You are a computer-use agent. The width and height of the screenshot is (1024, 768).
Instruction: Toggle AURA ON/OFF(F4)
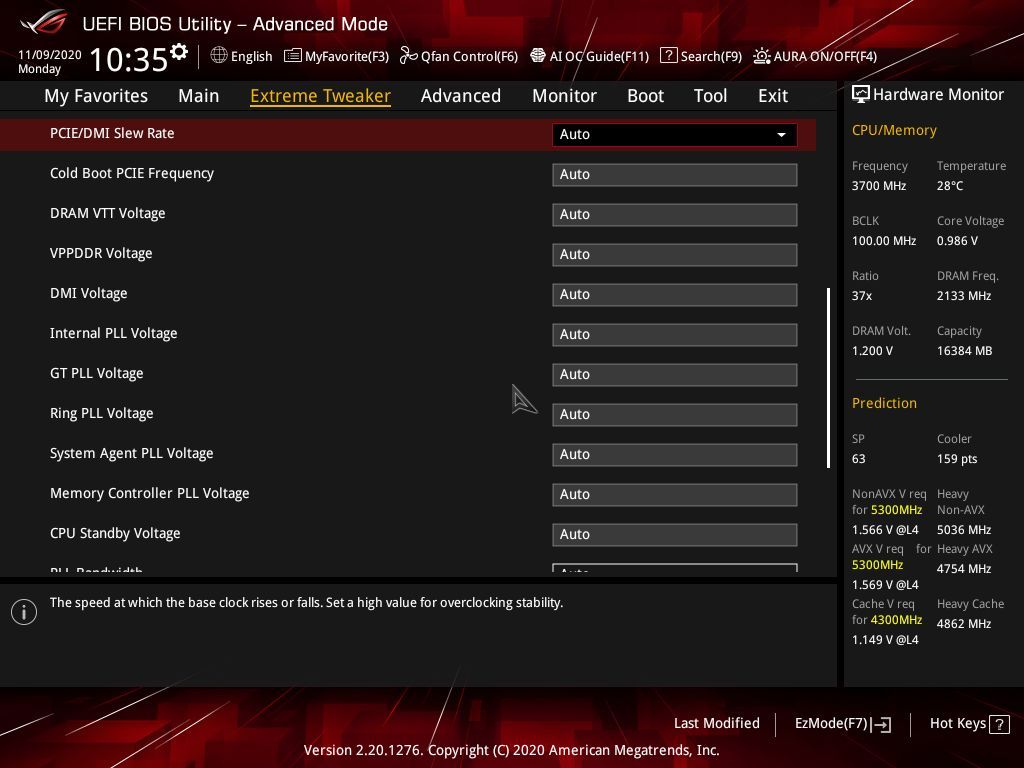pyautogui.click(x=815, y=56)
